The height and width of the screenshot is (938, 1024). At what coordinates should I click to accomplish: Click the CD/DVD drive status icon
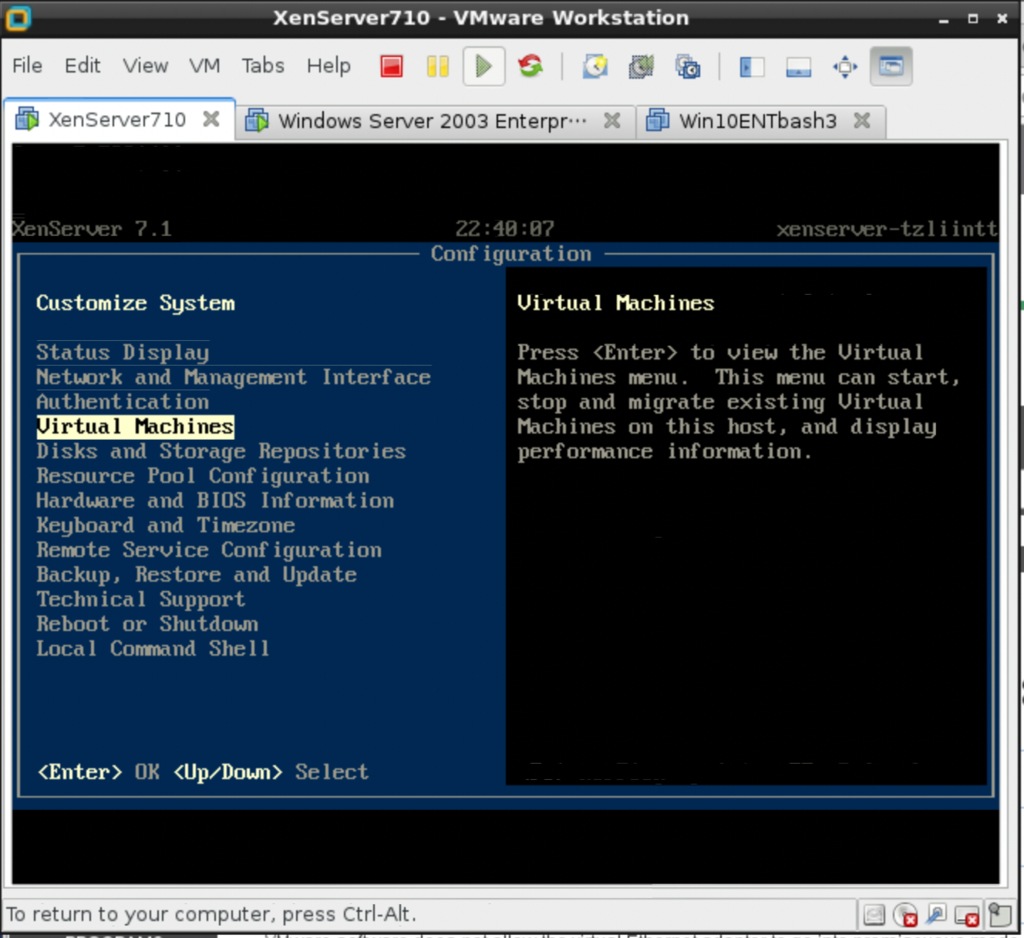pos(905,915)
